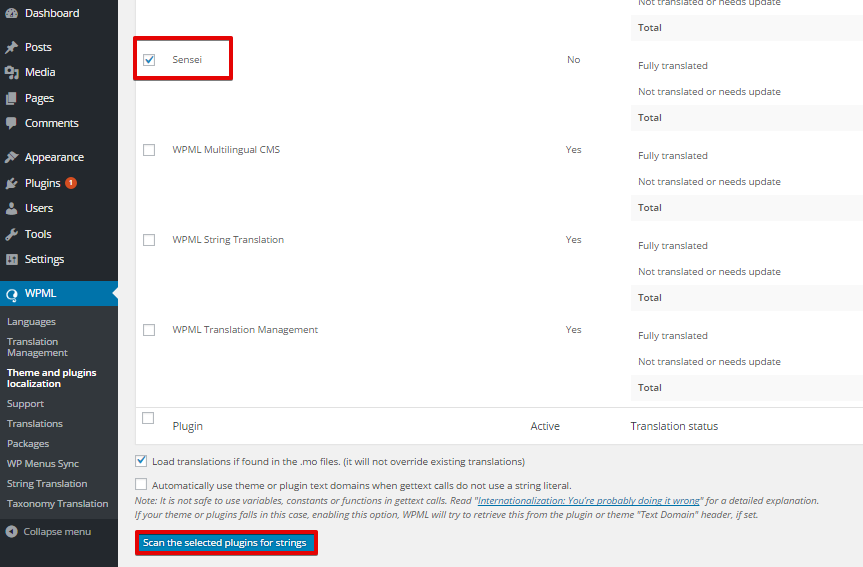The image size is (863, 567).
Task: Open Taxonomy Translation submenu item
Action: click(58, 504)
